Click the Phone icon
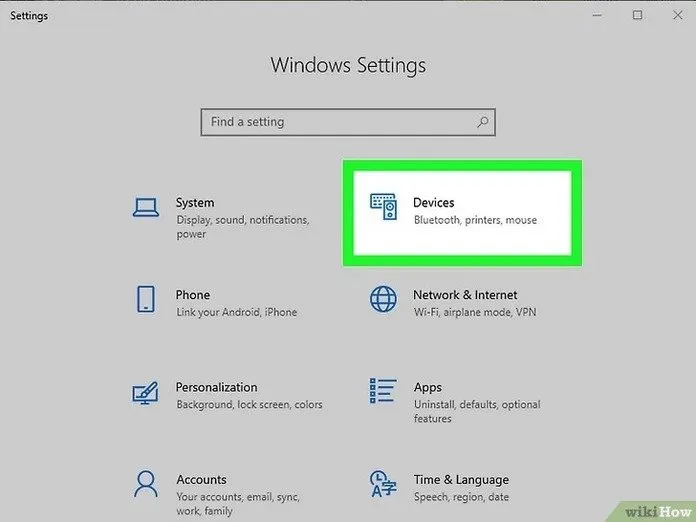 [x=146, y=300]
